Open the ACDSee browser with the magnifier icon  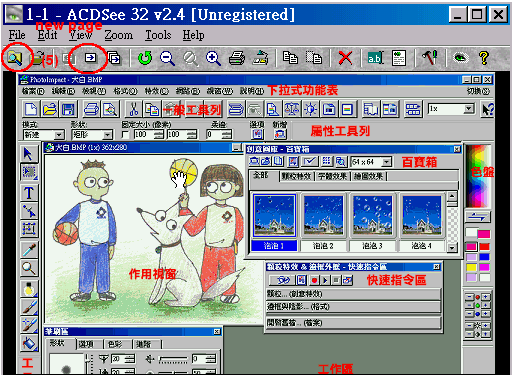[x=15, y=58]
